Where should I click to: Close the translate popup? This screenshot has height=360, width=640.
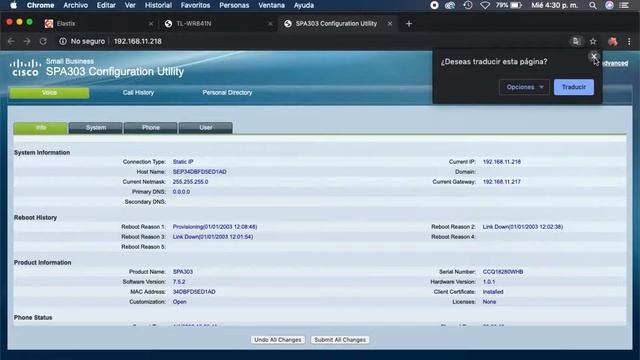[x=593, y=56]
